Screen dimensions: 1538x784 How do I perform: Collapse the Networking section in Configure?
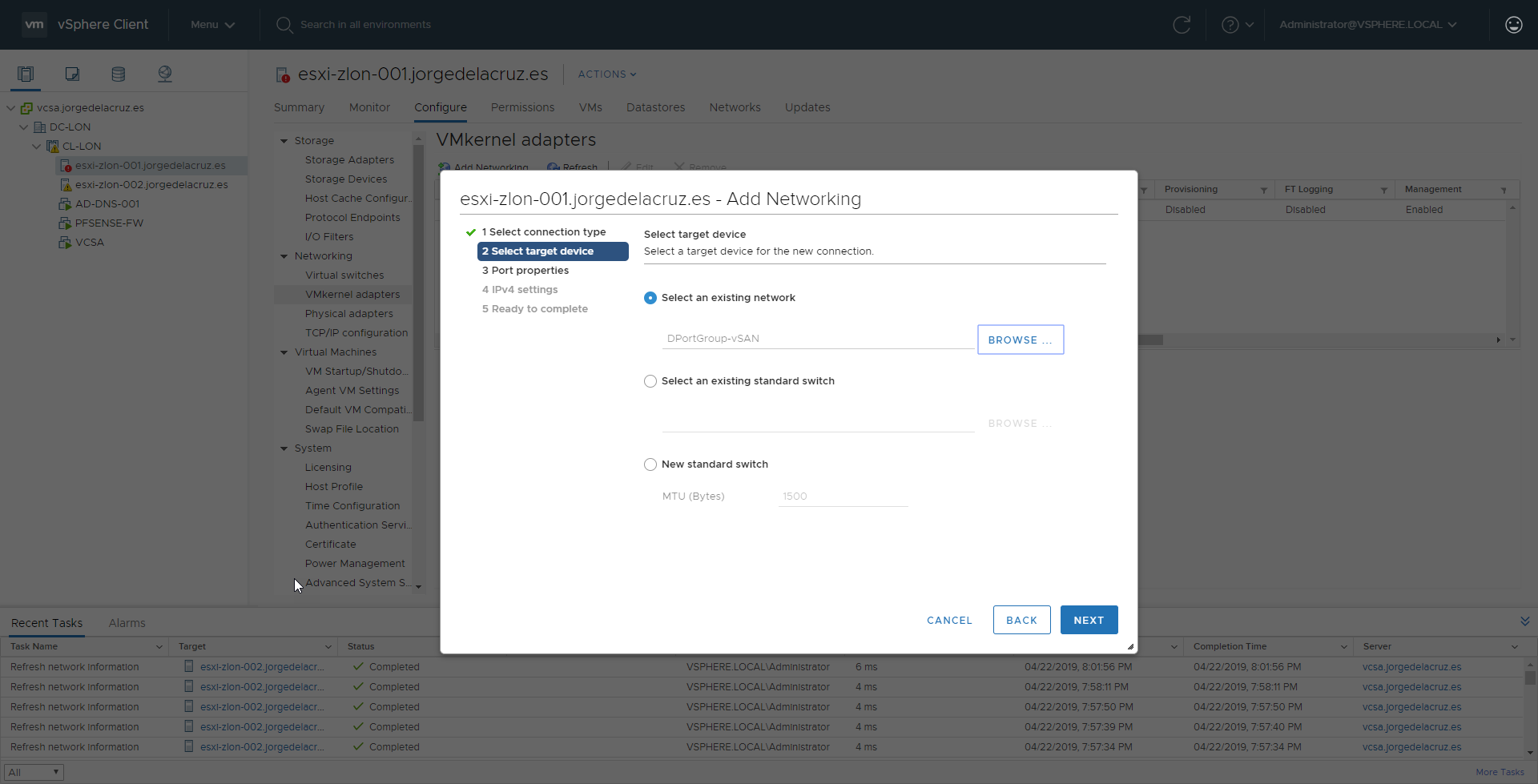coord(284,256)
